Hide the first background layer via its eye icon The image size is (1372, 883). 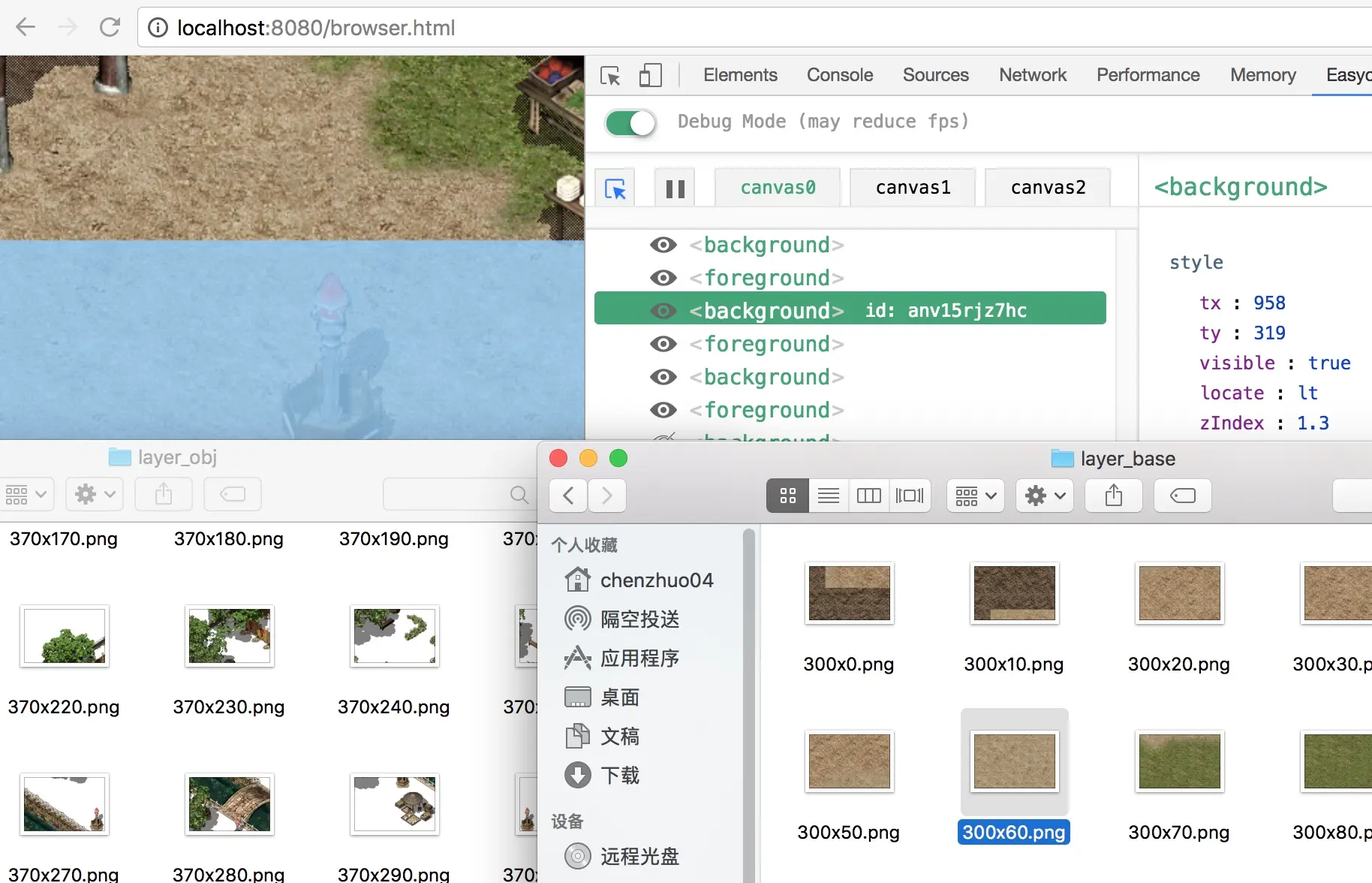[x=663, y=245]
